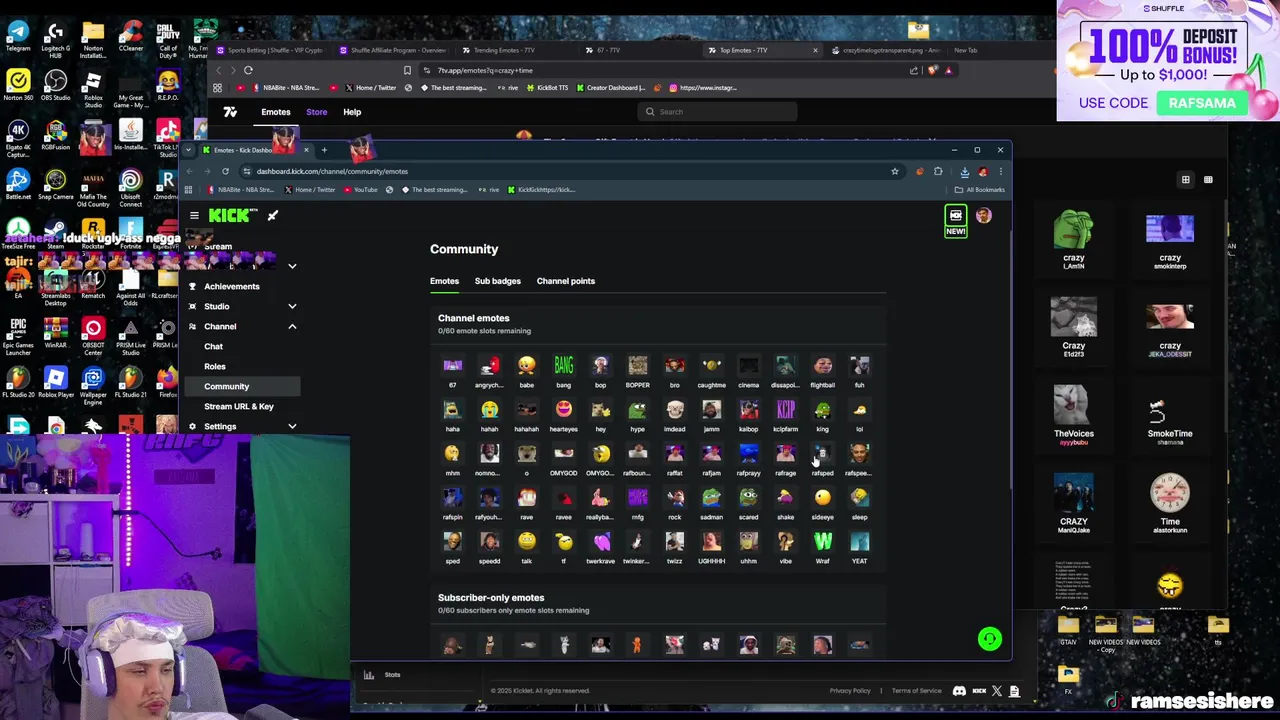This screenshot has width=1280, height=720.
Task: Select the 'imdead' skull emote
Action: pos(675,410)
